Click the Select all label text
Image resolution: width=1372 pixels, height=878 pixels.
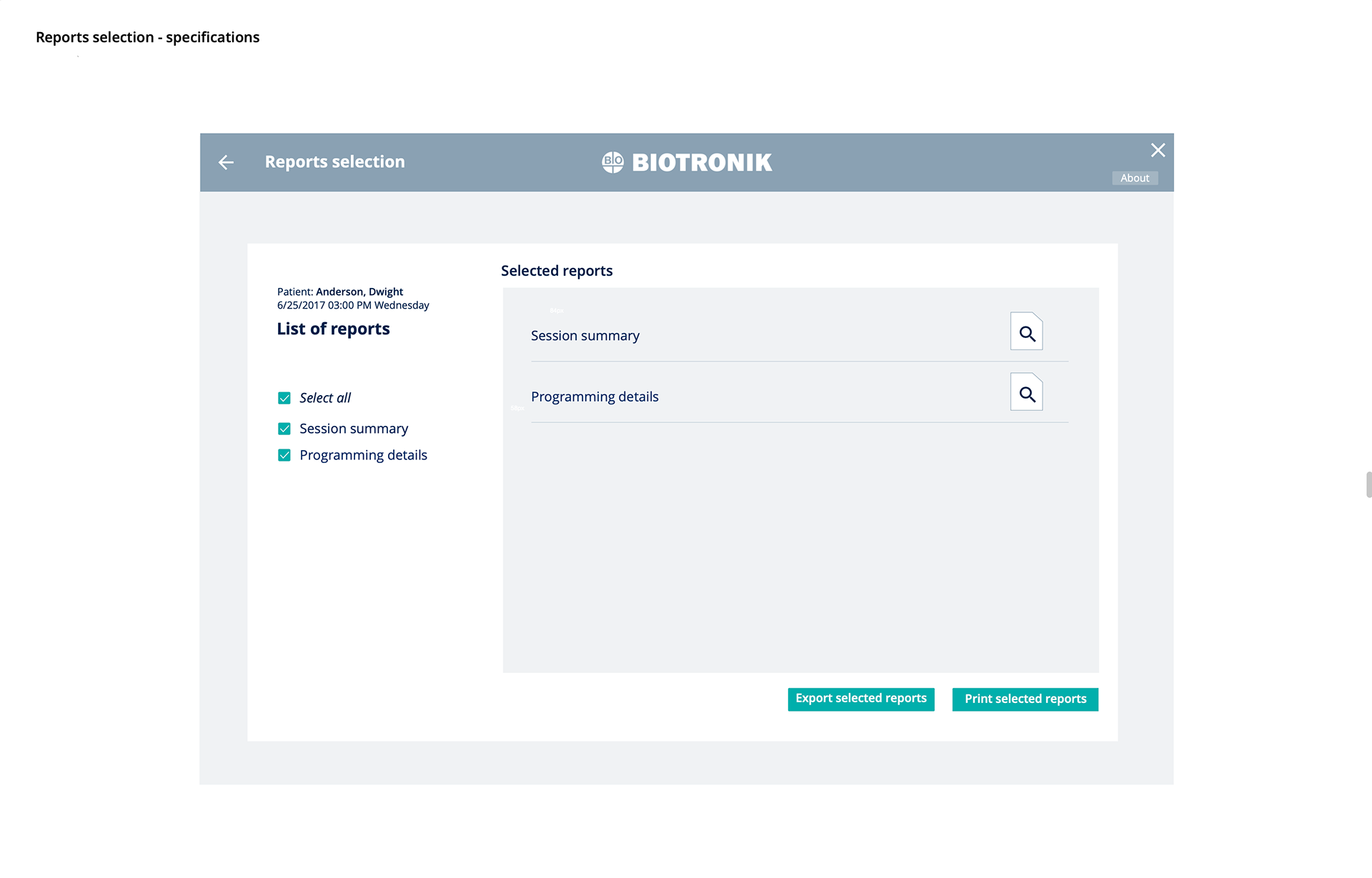[325, 398]
